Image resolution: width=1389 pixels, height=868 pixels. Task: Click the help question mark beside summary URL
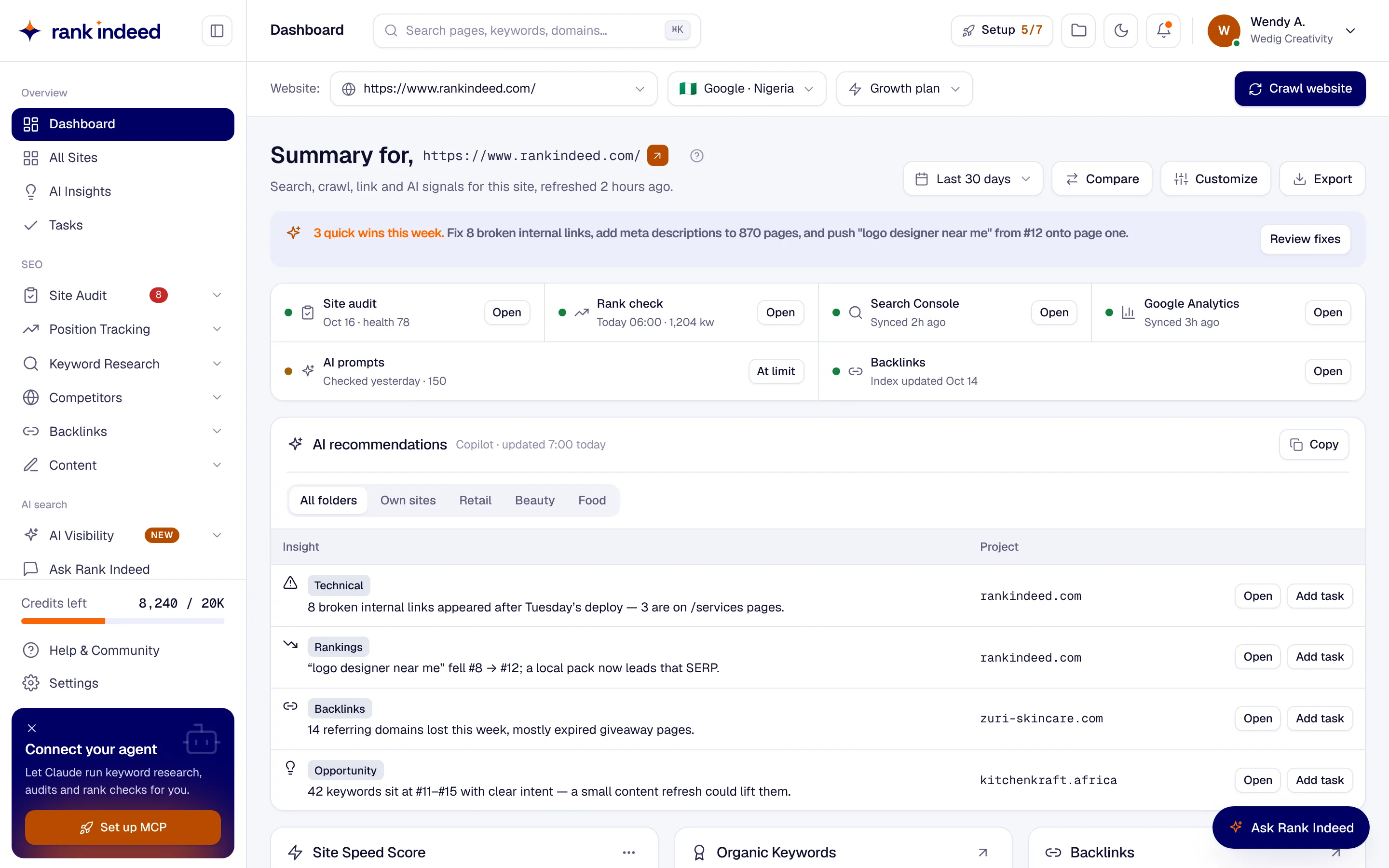pyautogui.click(x=696, y=156)
